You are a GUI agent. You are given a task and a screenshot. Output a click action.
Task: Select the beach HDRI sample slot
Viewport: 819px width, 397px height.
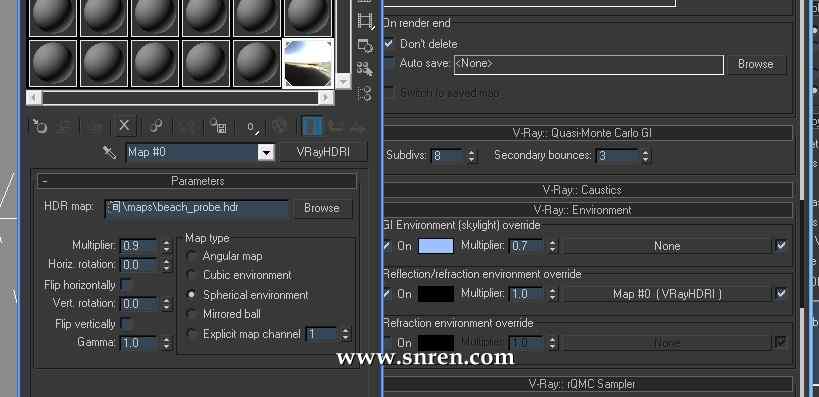tap(308, 63)
